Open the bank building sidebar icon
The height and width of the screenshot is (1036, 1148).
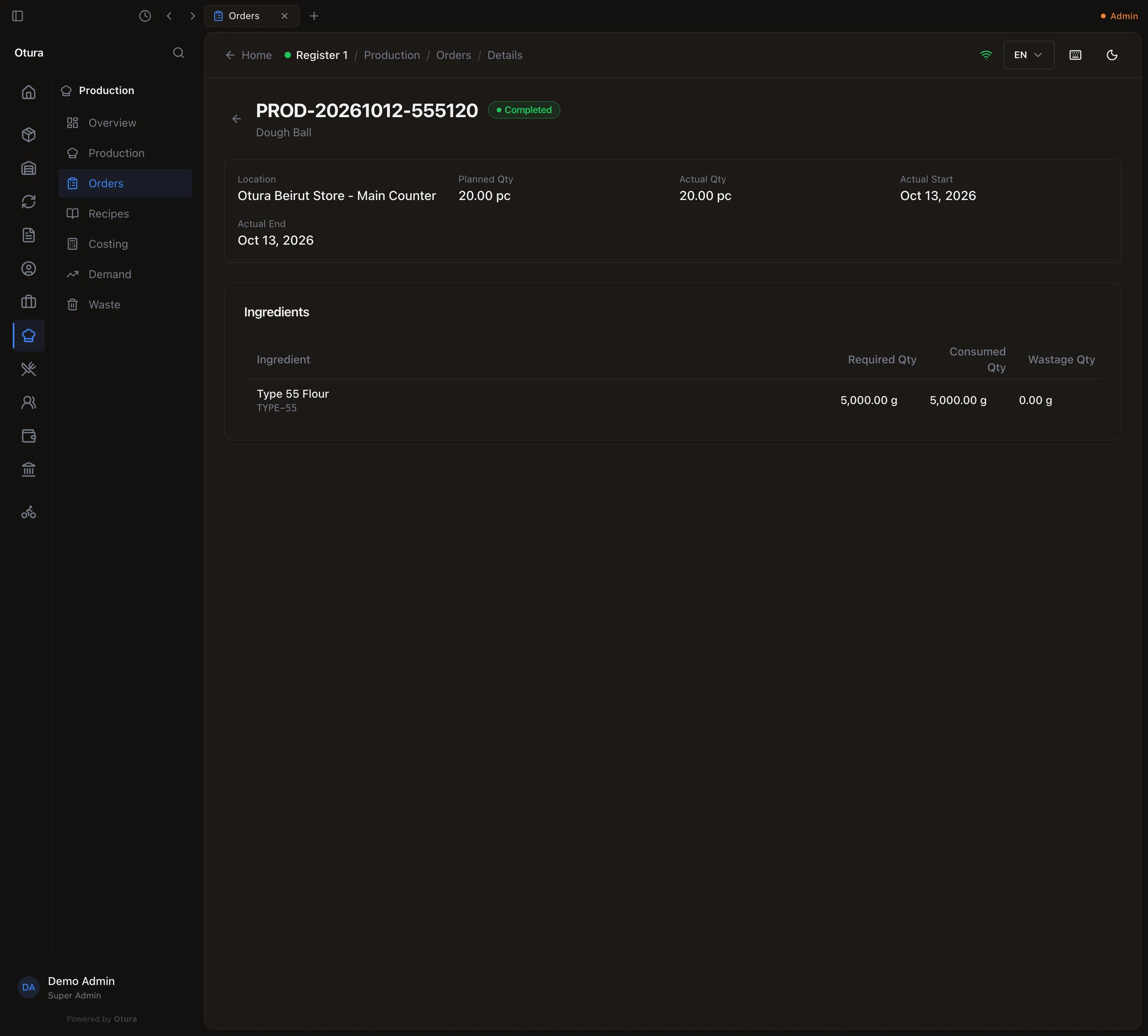coord(28,470)
